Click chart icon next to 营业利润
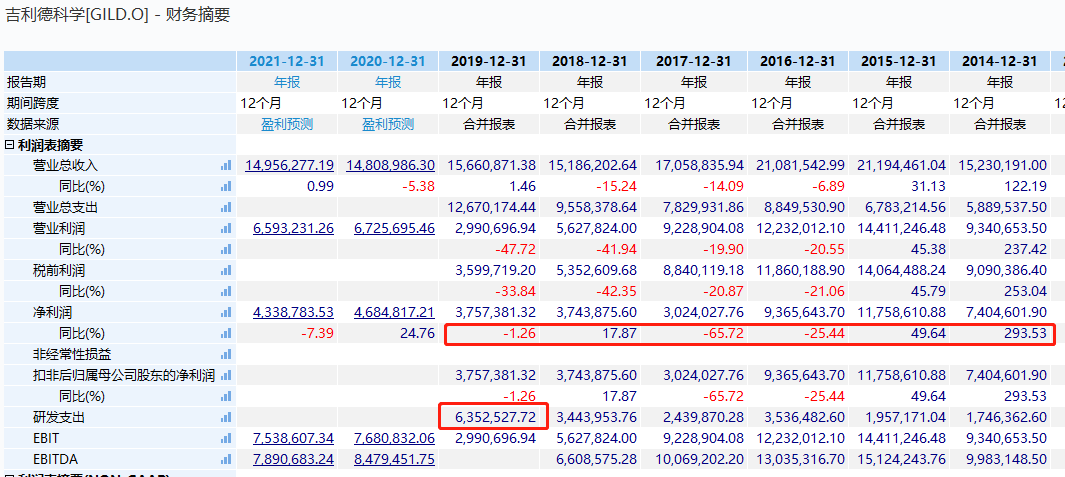The width and height of the screenshot is (1065, 477). (225, 228)
